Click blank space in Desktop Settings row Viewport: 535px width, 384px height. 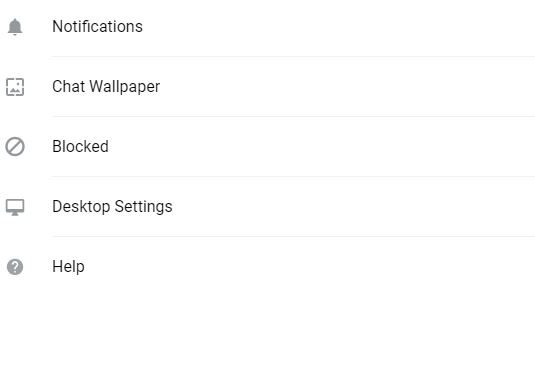[x=355, y=207]
